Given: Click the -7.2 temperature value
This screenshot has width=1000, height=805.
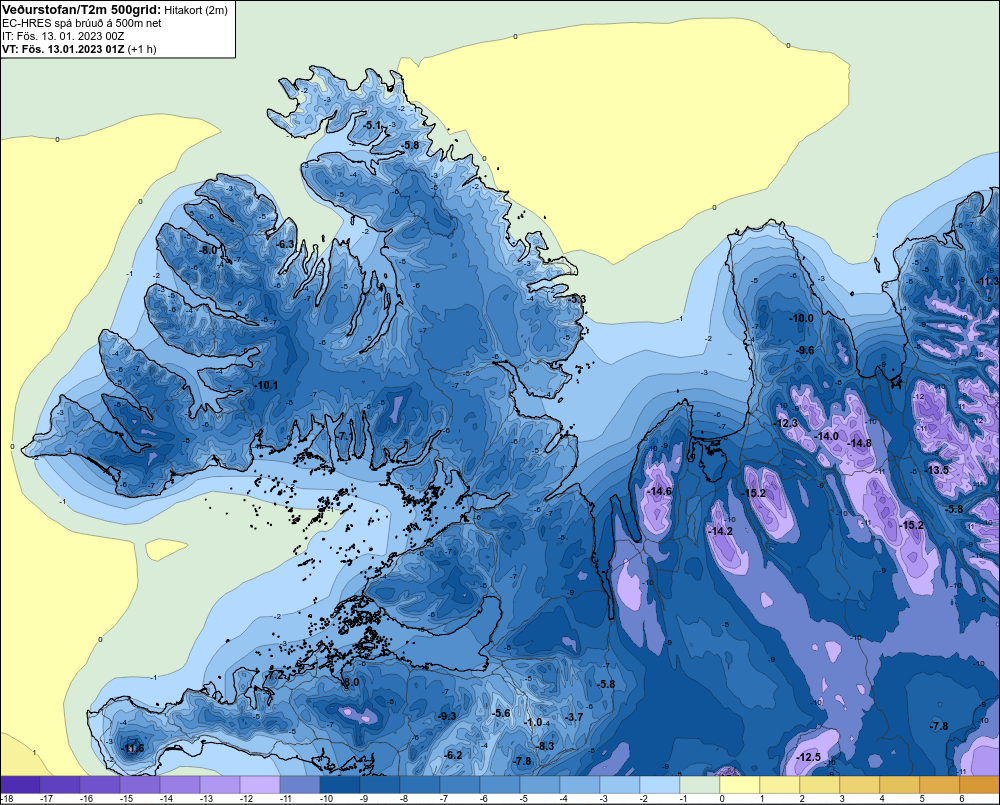Looking at the screenshot, I should coord(274,675).
